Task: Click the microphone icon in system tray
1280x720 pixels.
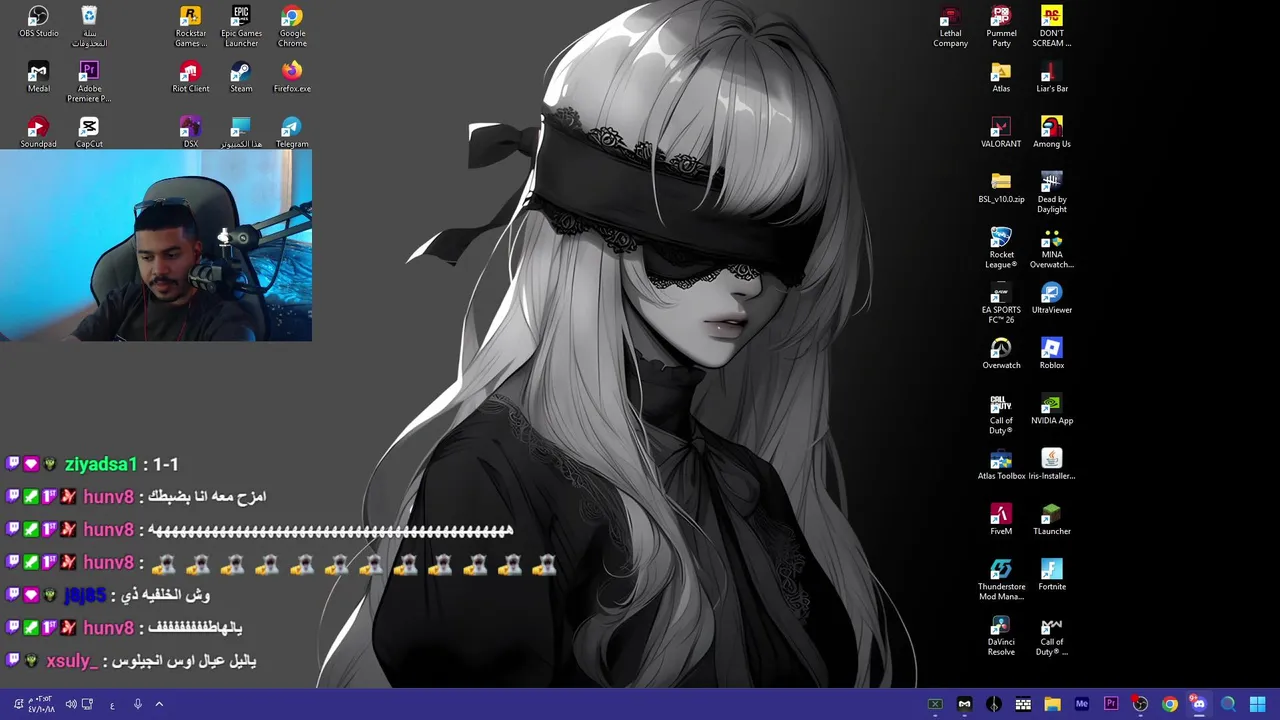Action: click(x=138, y=704)
